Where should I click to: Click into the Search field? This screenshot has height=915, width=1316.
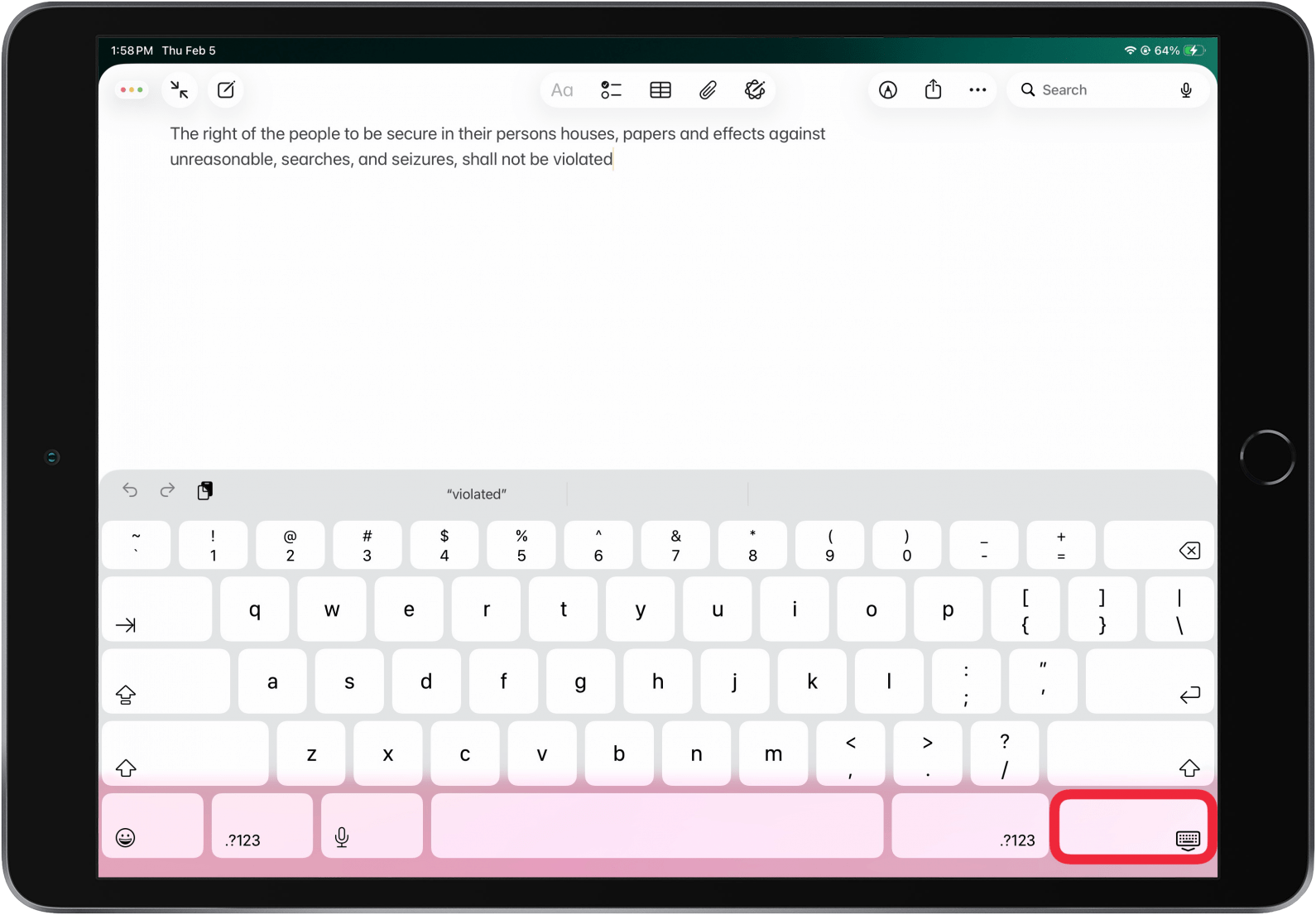pyautogui.click(x=1107, y=90)
